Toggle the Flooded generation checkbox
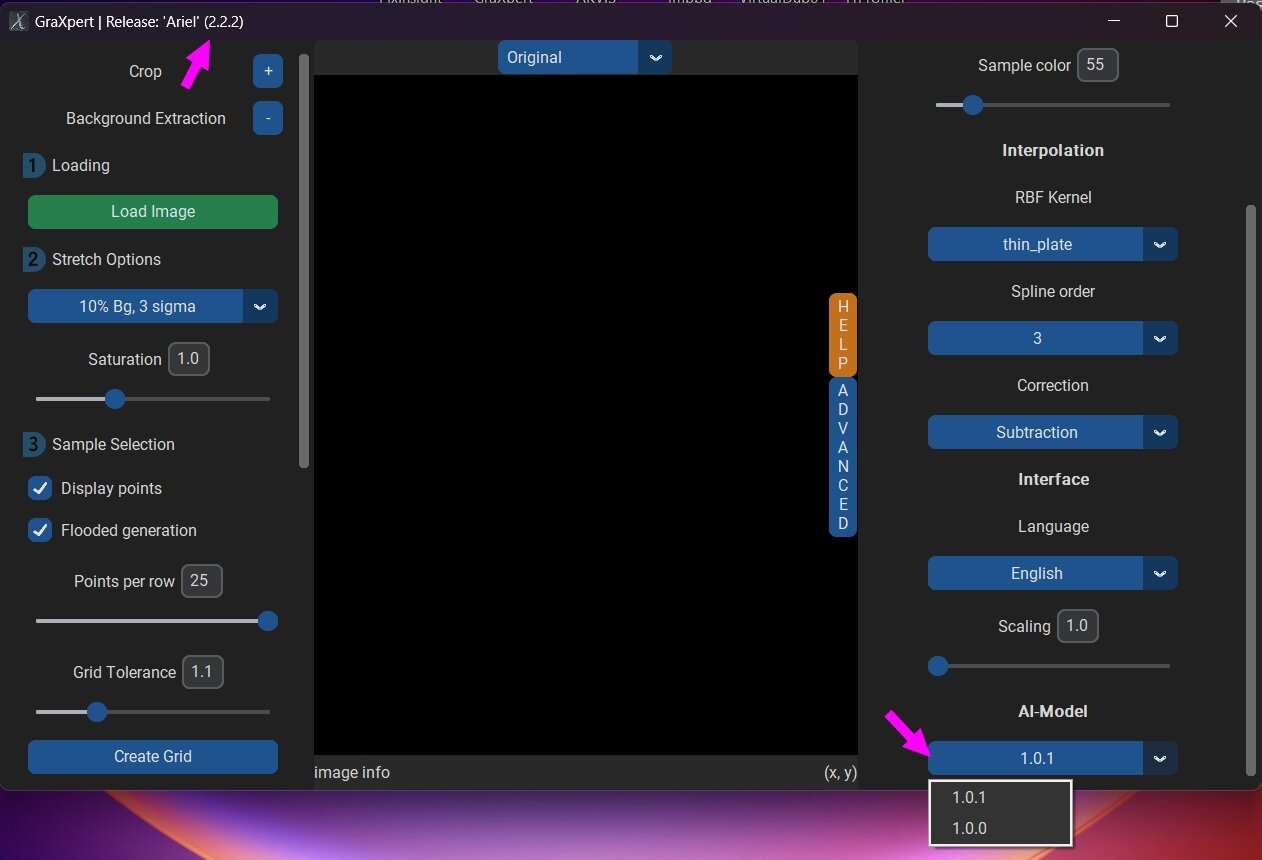The width and height of the screenshot is (1262, 860). (x=40, y=530)
